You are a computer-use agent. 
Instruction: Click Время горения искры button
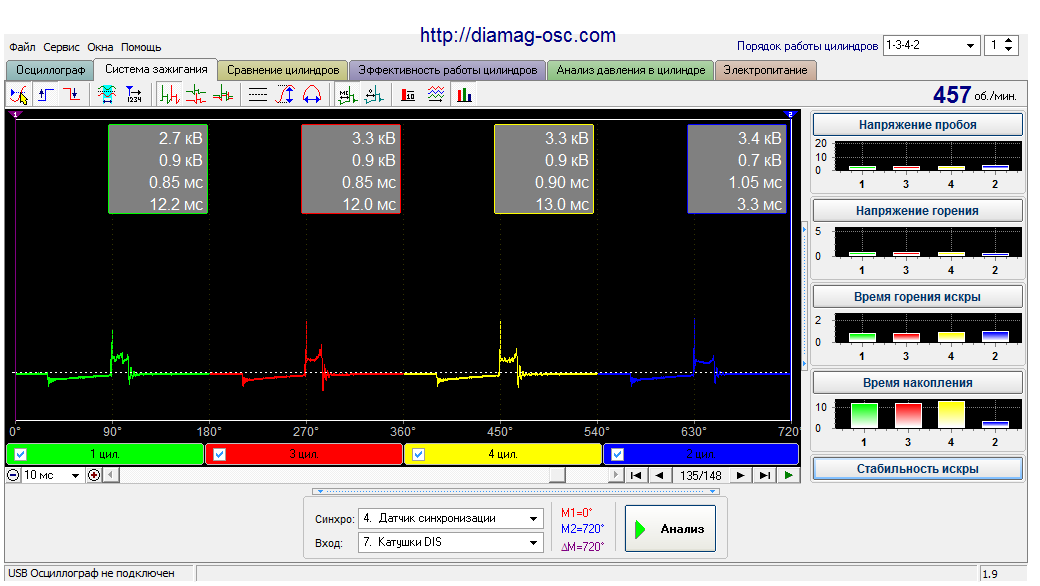click(917, 297)
